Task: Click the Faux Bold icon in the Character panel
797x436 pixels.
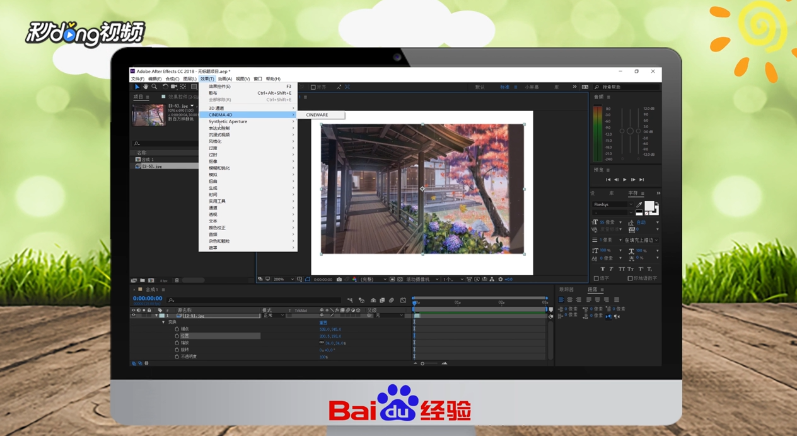Action: [x=603, y=269]
